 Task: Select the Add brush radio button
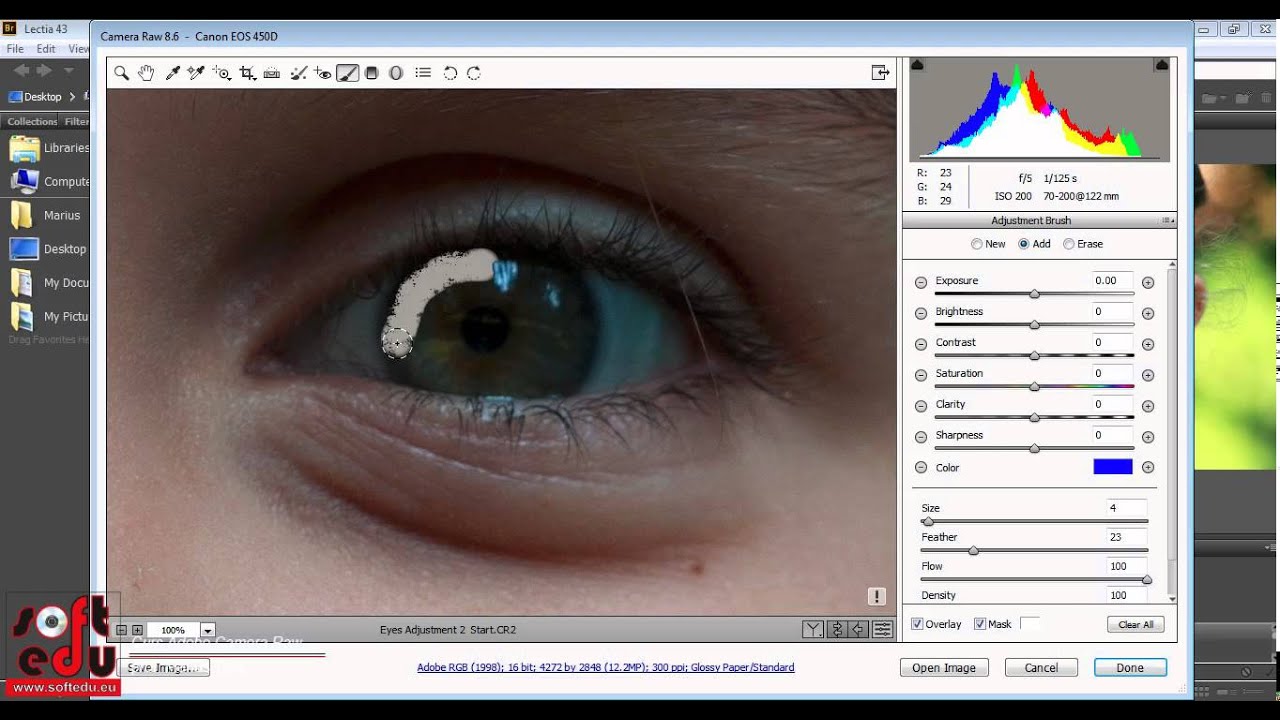pos(1024,244)
